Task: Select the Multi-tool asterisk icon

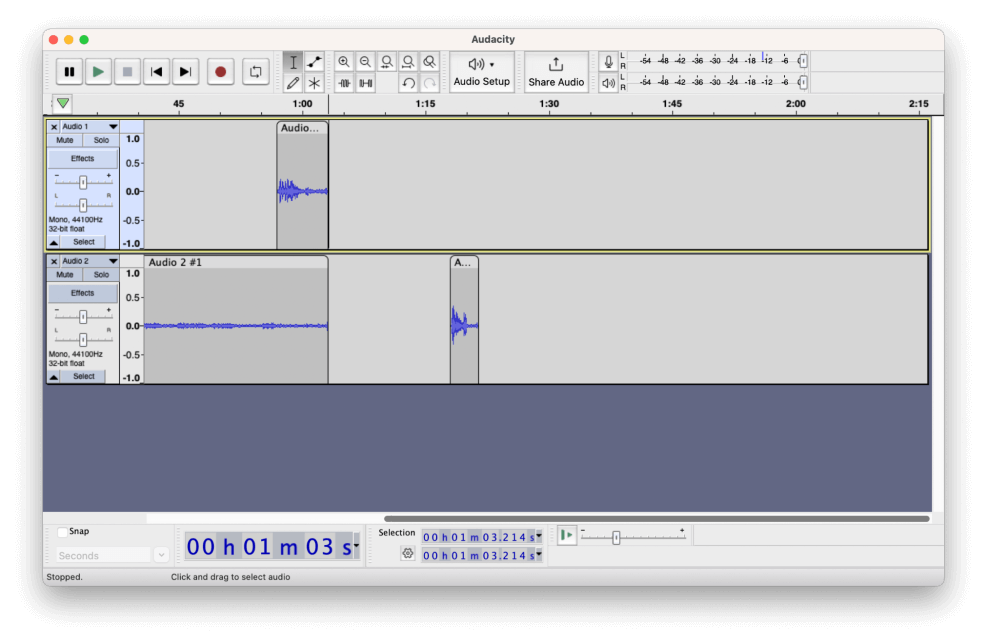Action: [x=314, y=83]
